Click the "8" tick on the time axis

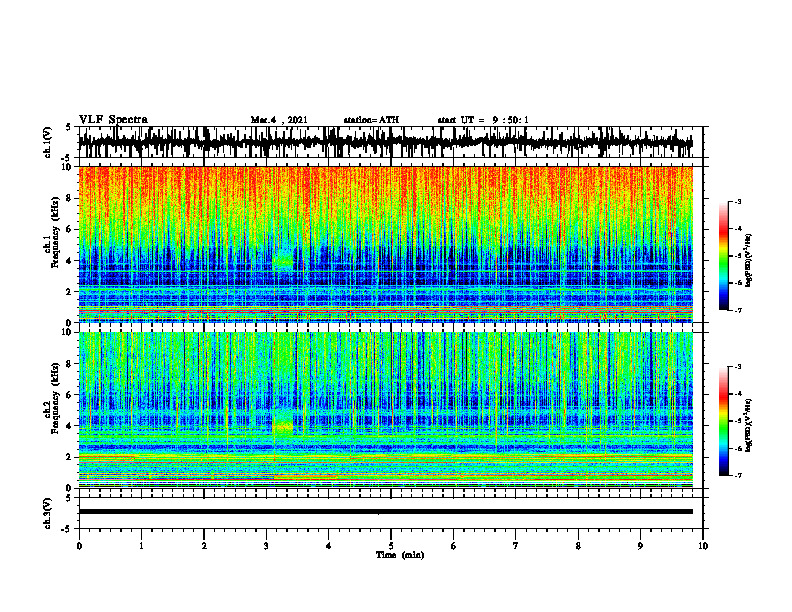coord(578,546)
